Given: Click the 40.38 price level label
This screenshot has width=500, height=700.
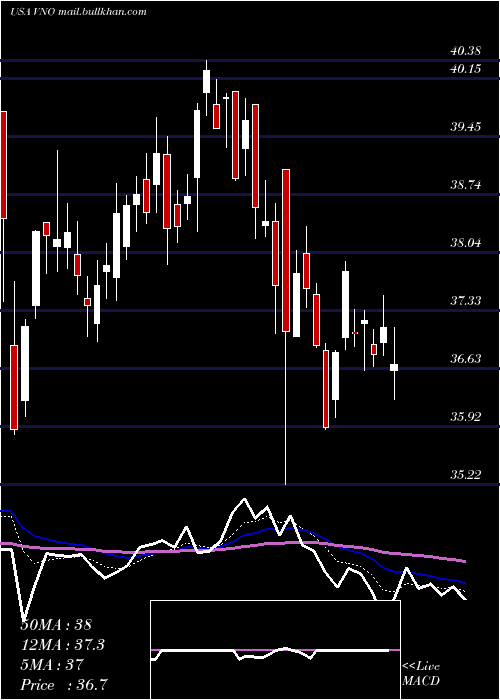Looking at the screenshot, I should tap(466, 51).
